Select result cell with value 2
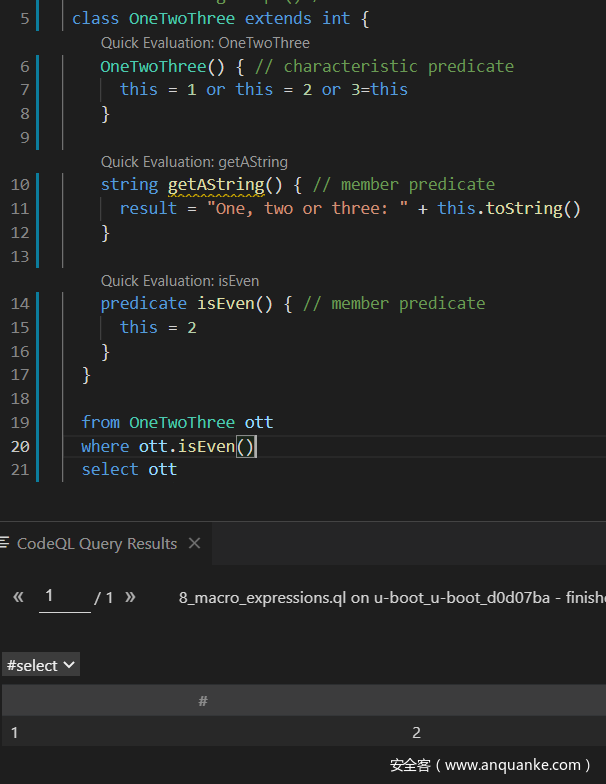606x784 pixels. [416, 733]
